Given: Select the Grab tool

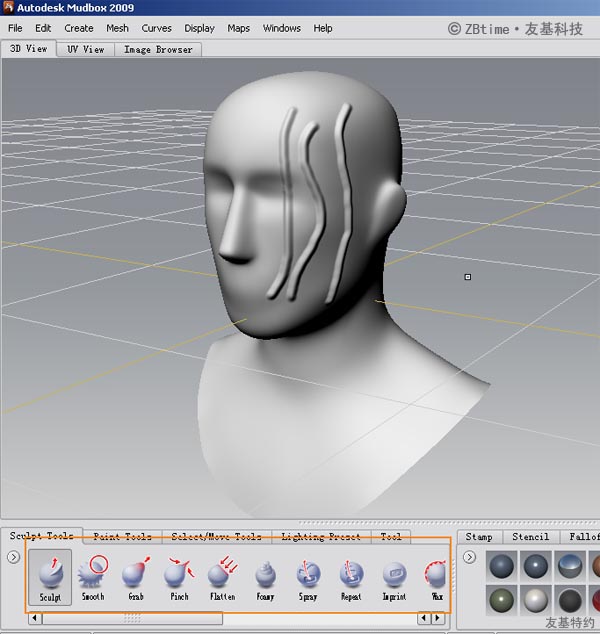Looking at the screenshot, I should coord(136,577).
